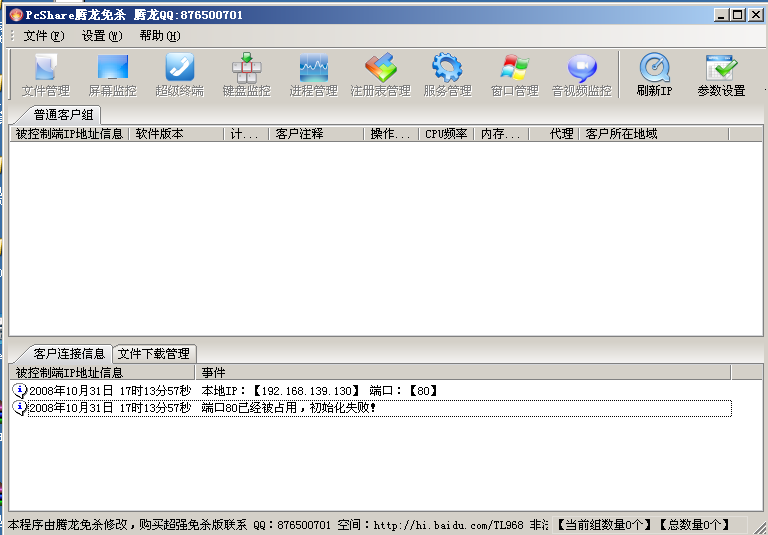The image size is (768, 535).
Task: Sort by 软件版本 column header
Action: click(x=176, y=134)
